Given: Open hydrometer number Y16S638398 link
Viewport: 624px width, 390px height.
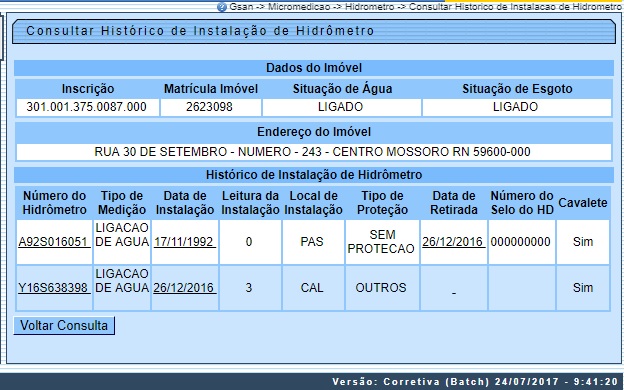Looking at the screenshot, I should pyautogui.click(x=54, y=287).
